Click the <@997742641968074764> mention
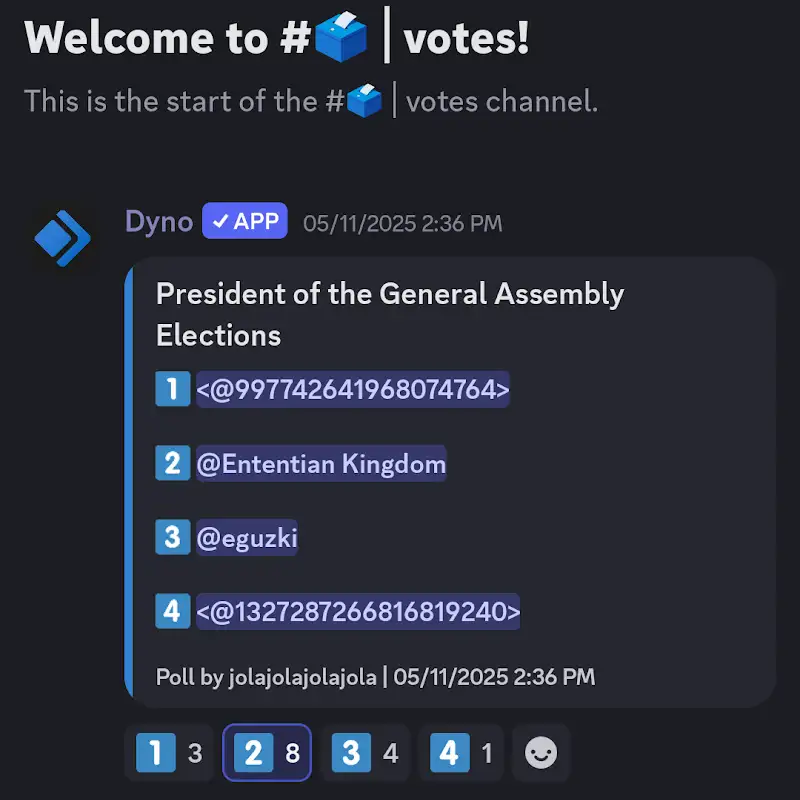800x800 pixels. pos(353,389)
